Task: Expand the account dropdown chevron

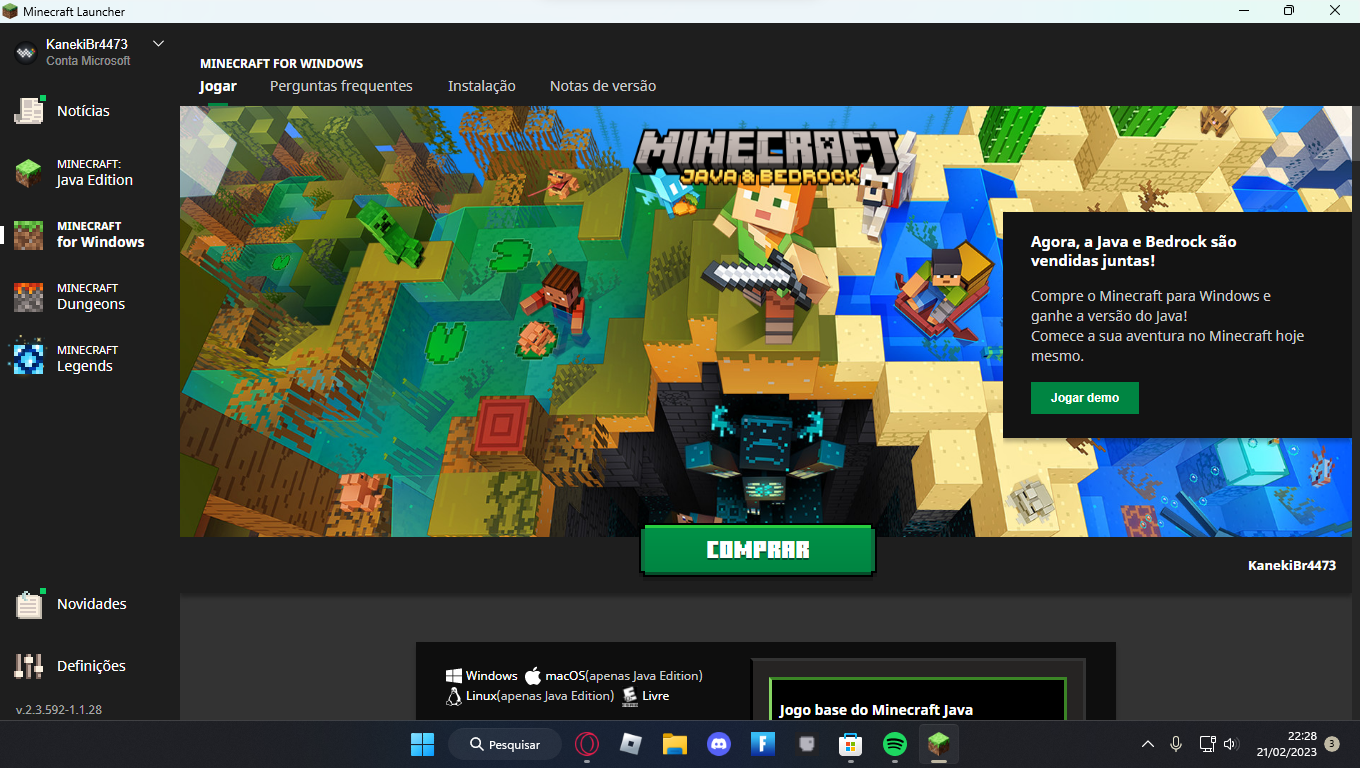Action: (158, 44)
